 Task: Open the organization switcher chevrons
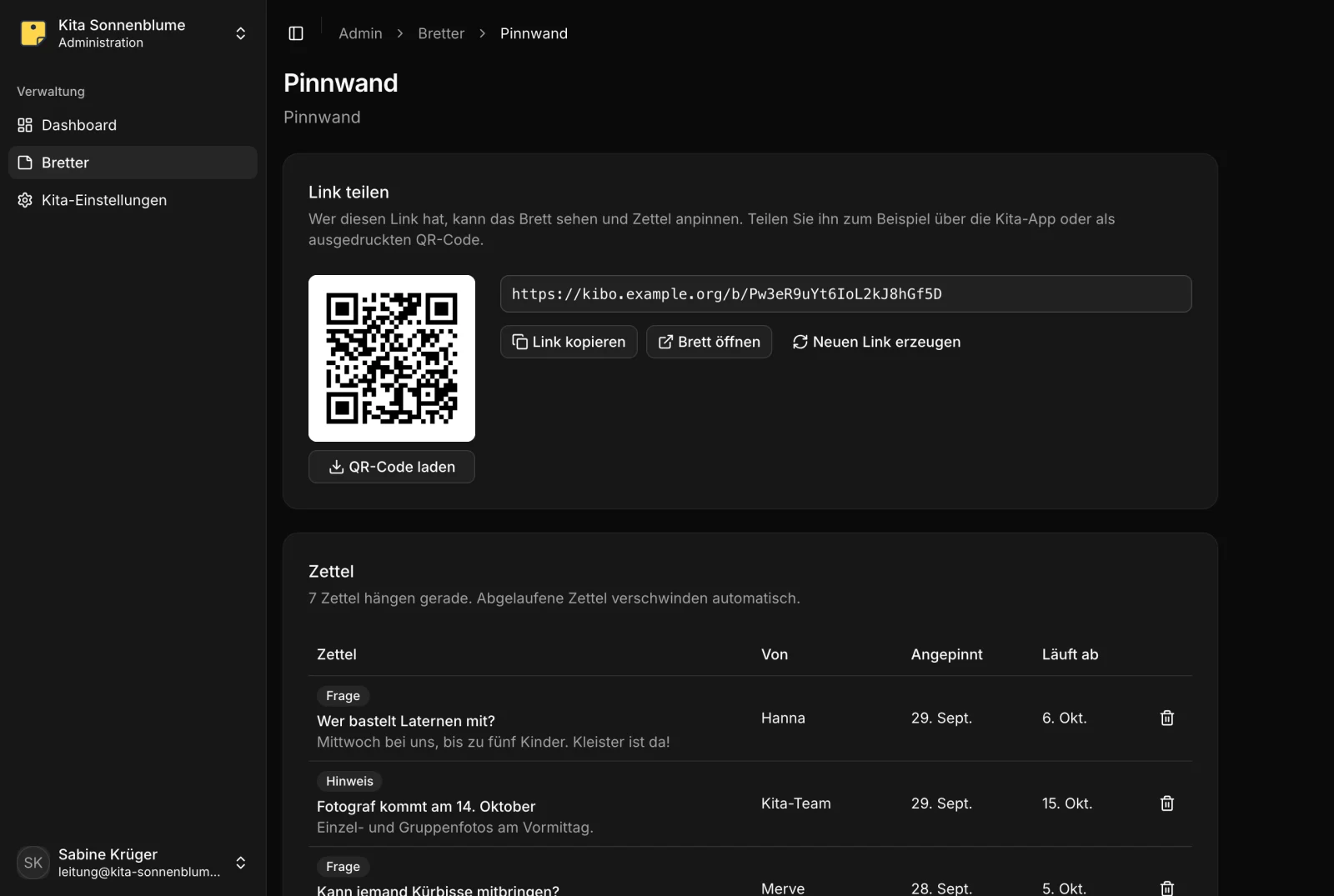(x=241, y=33)
